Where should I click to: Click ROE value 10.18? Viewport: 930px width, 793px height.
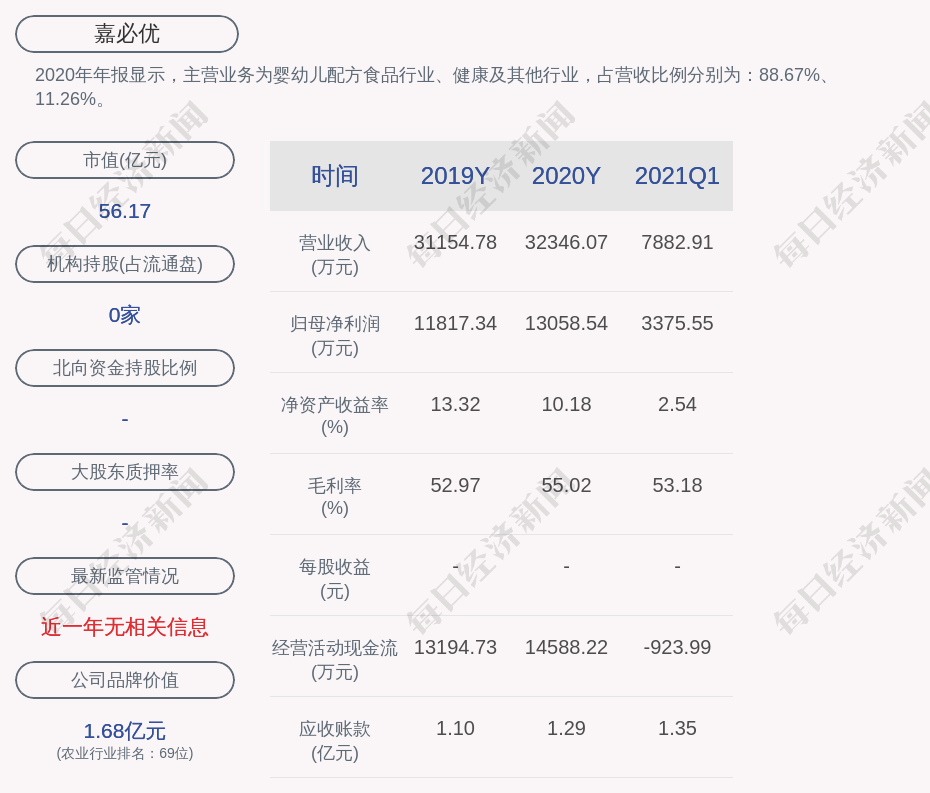click(x=566, y=405)
